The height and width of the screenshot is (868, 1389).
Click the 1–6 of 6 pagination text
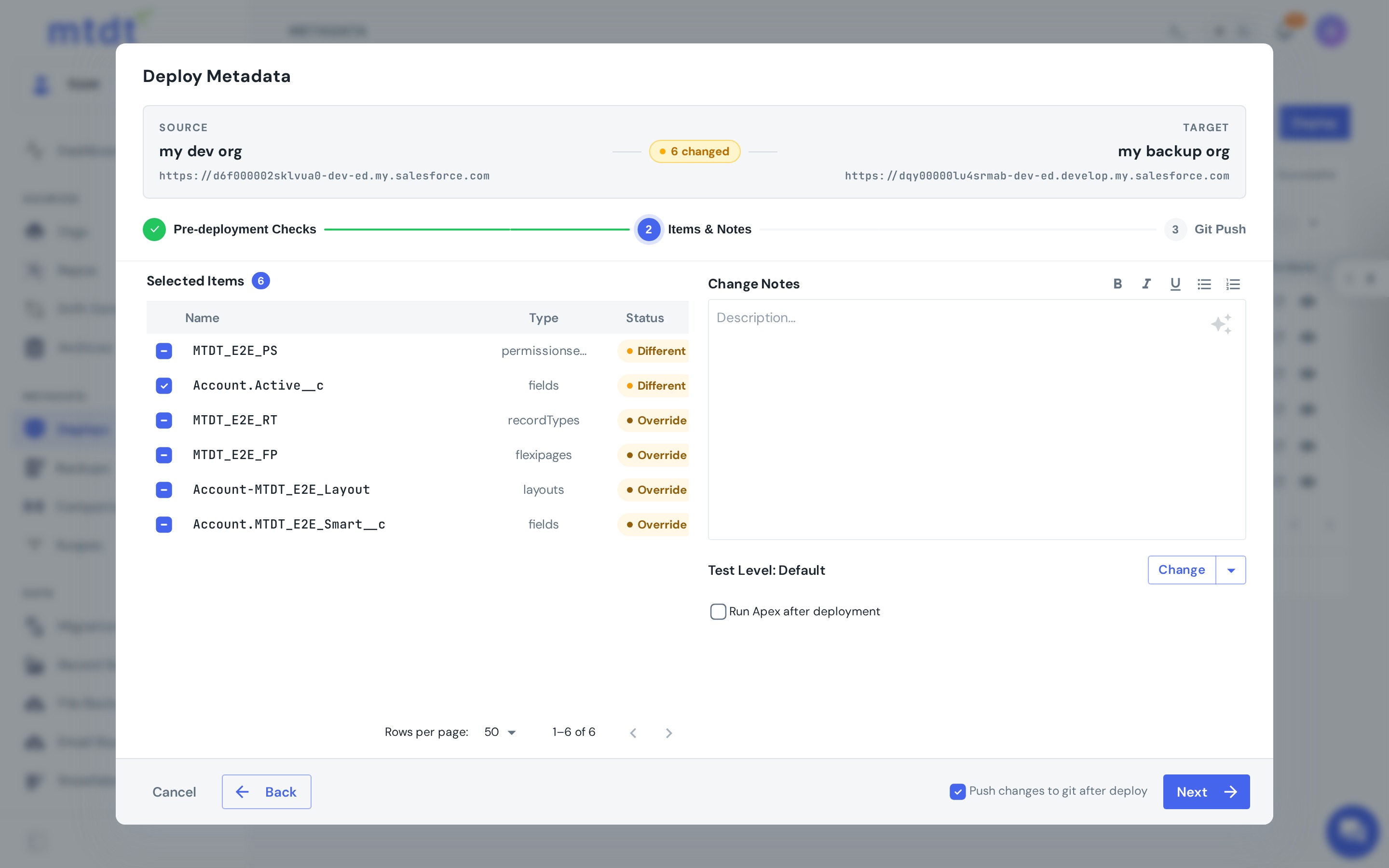573,732
